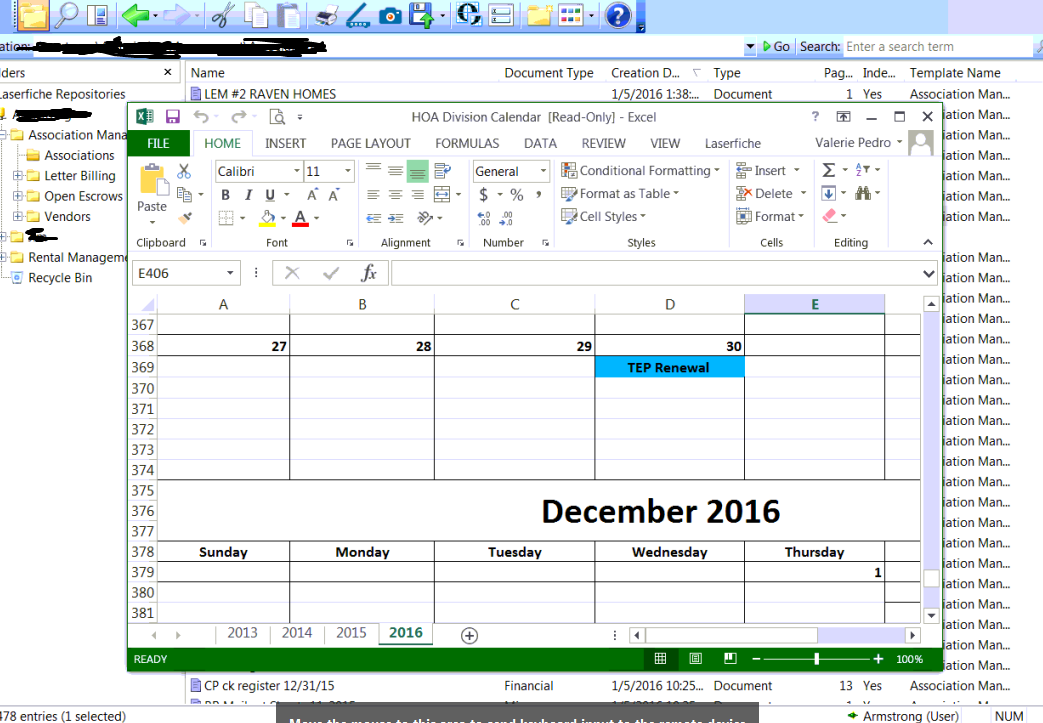Add a new sheet with plus button
This screenshot has height=723, width=1043.
click(x=469, y=636)
